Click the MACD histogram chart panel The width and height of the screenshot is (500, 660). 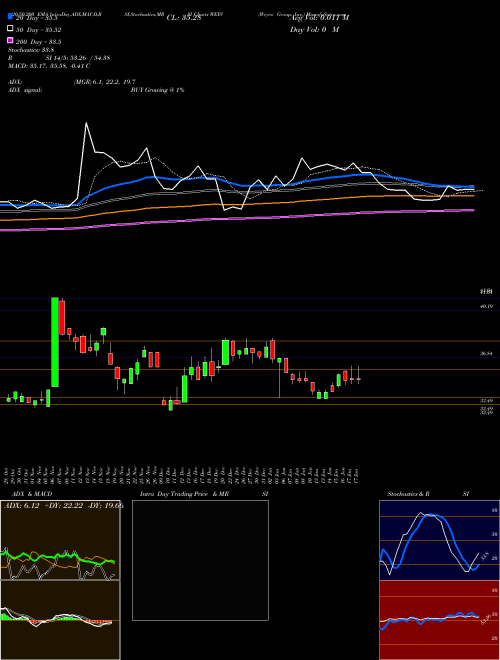[60, 620]
